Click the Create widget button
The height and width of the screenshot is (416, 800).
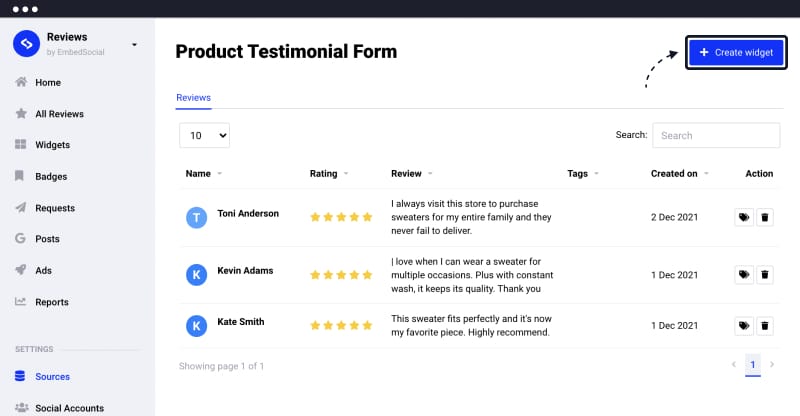736,53
